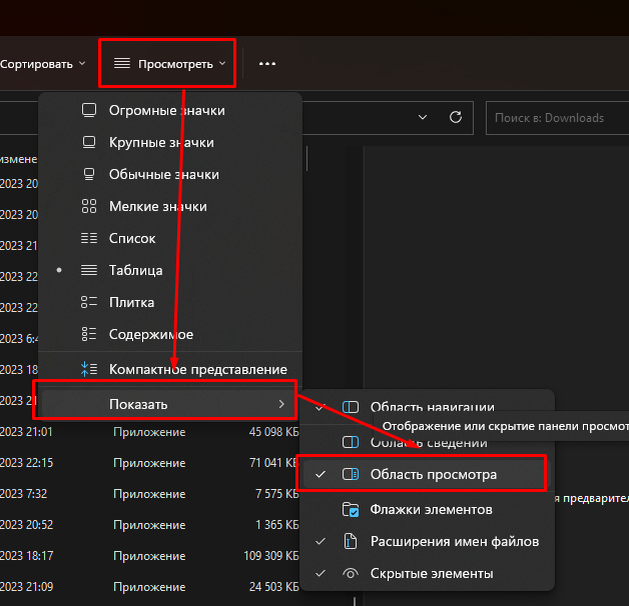Select Плитка view option
This screenshot has width=629, height=606.
[170, 302]
